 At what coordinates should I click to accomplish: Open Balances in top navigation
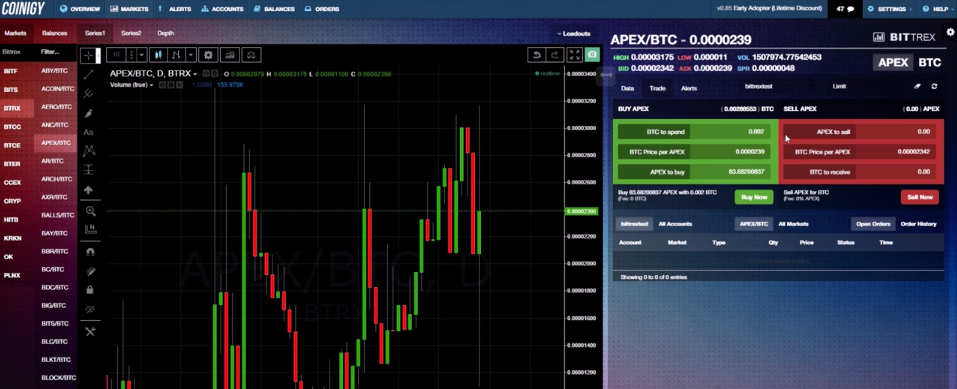coord(274,9)
